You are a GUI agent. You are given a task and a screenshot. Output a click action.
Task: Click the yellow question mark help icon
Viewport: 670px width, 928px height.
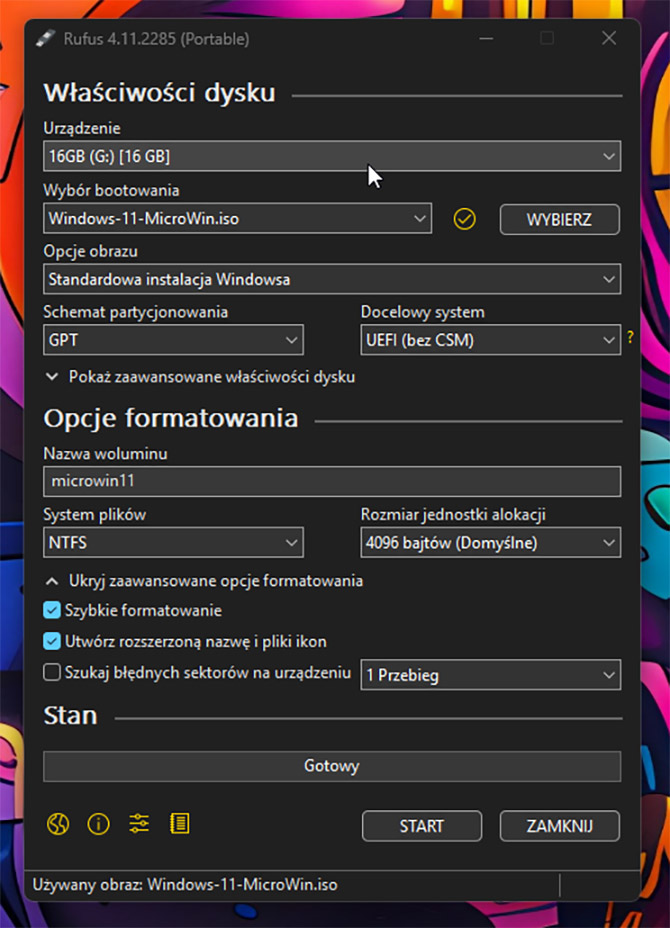630,337
